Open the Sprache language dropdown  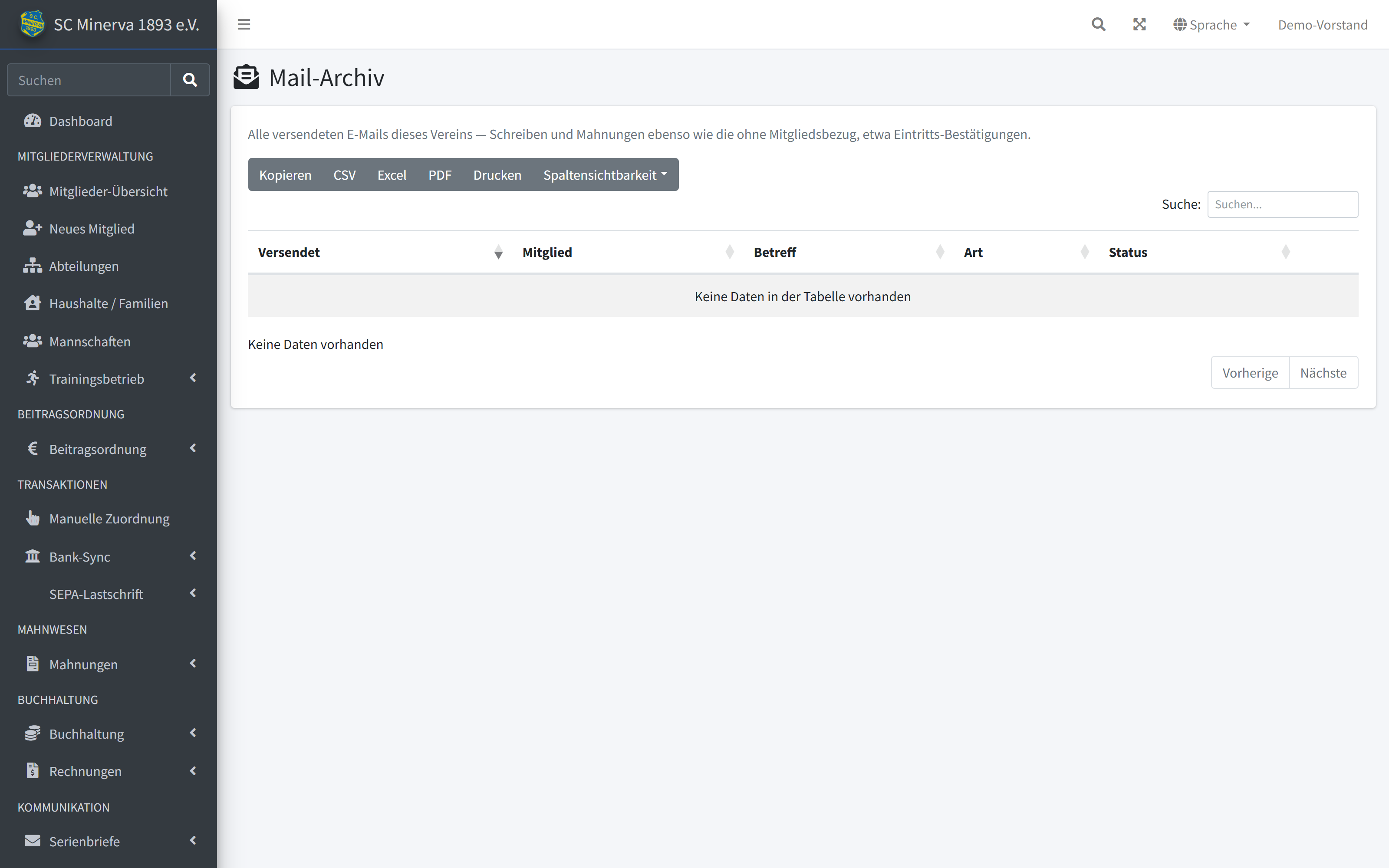1211,25
